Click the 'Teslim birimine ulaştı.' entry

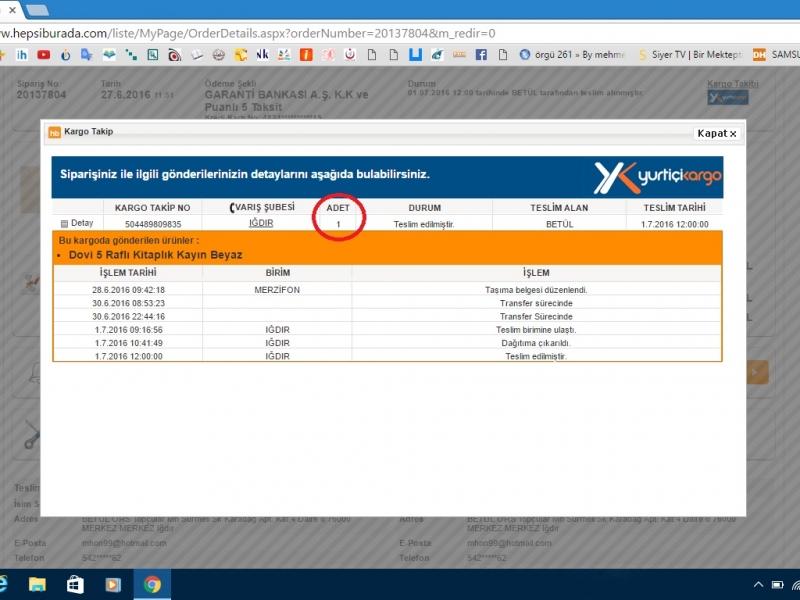click(536, 330)
